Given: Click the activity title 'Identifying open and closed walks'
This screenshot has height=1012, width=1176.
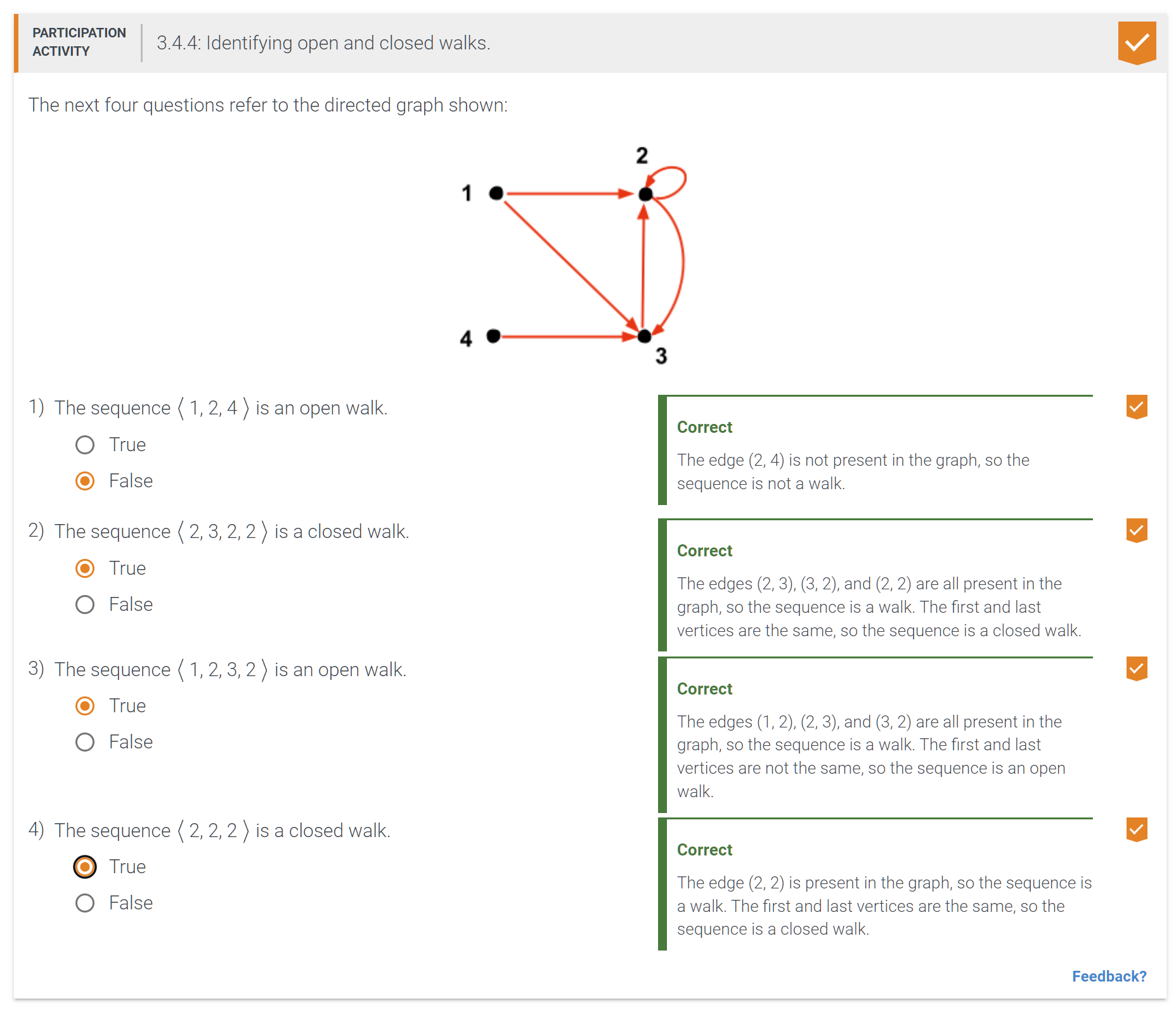Looking at the screenshot, I should [323, 43].
